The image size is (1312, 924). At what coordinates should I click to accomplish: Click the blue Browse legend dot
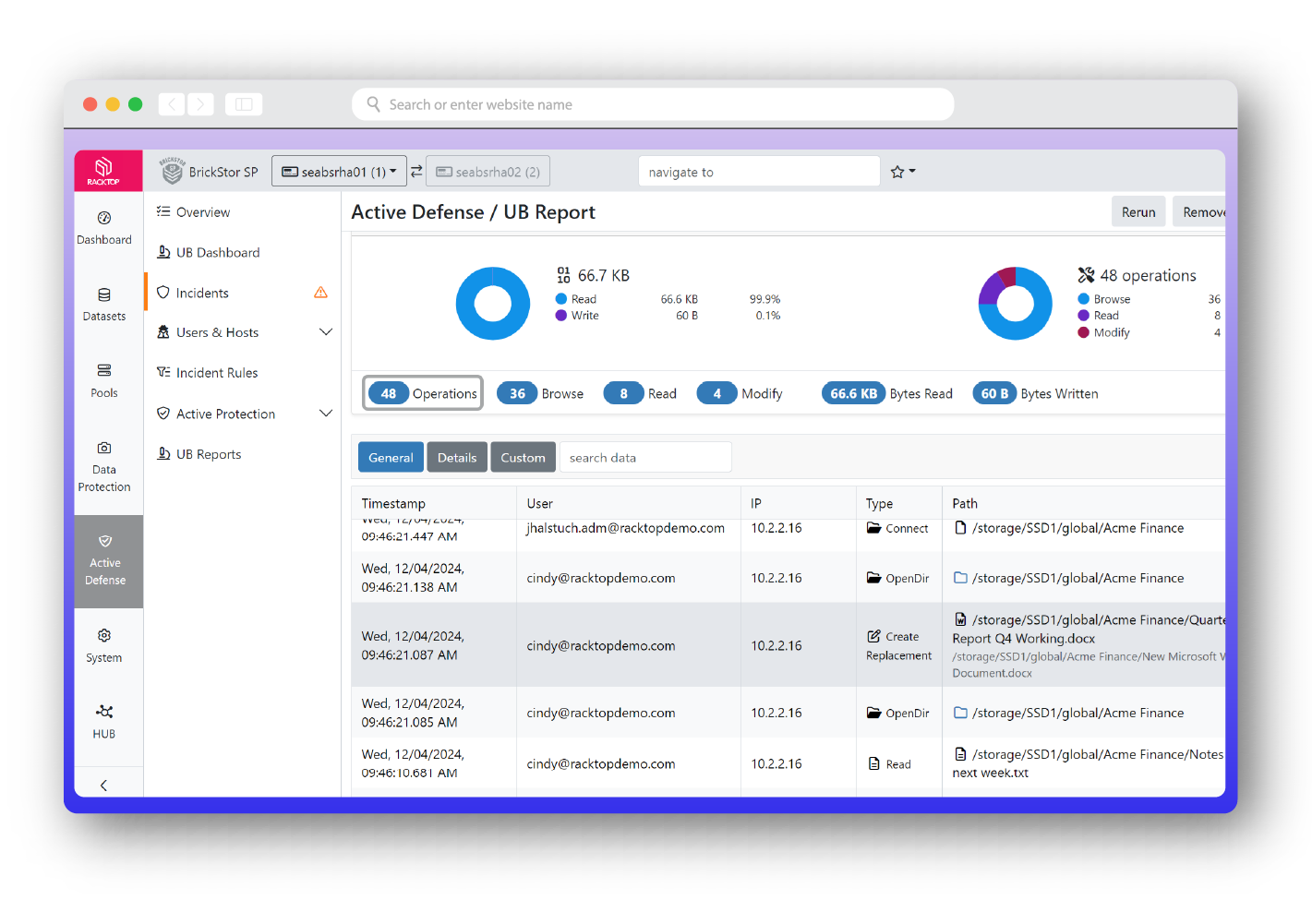click(1084, 299)
